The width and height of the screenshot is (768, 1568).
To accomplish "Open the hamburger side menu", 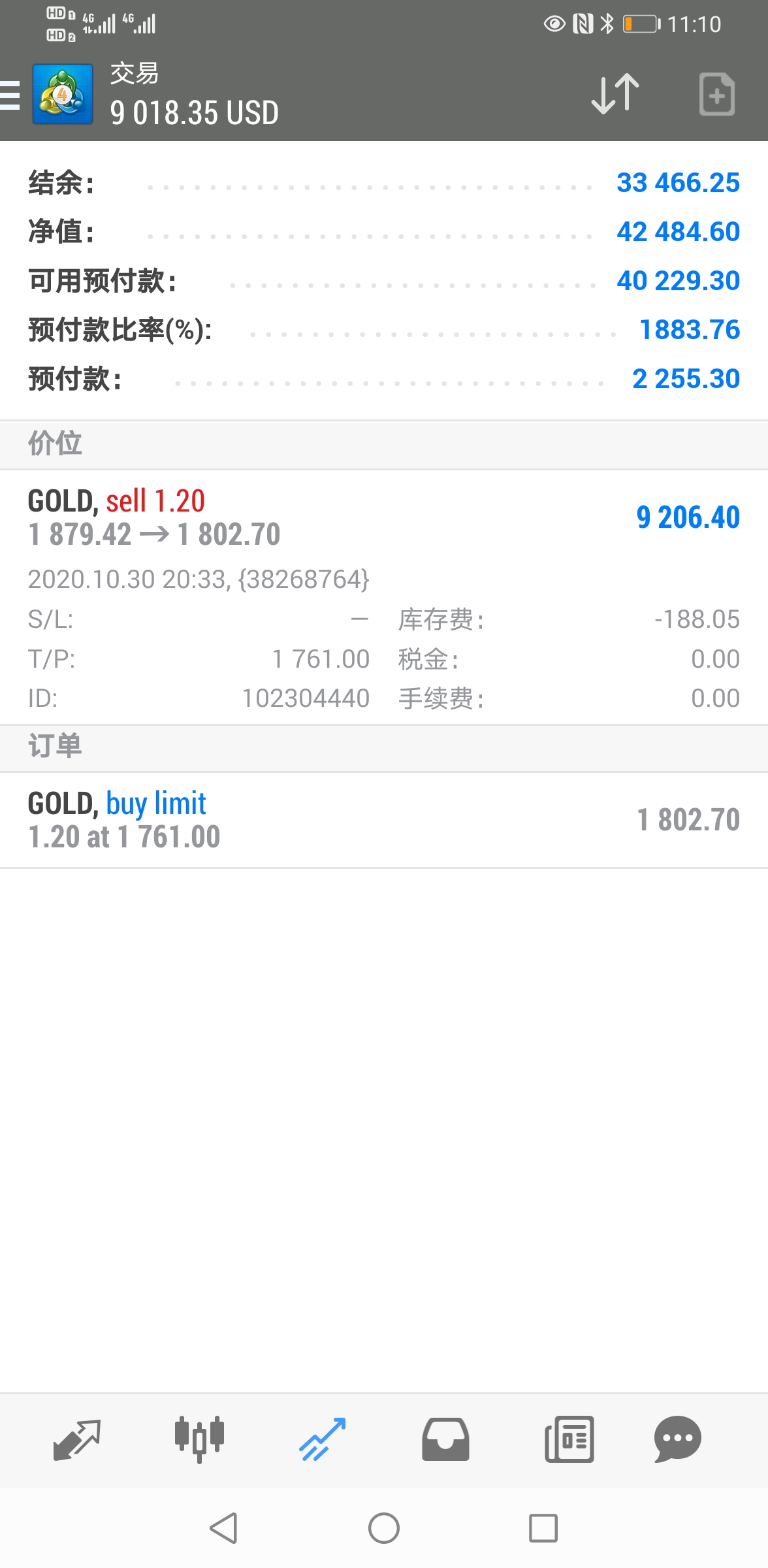I will [x=9, y=95].
